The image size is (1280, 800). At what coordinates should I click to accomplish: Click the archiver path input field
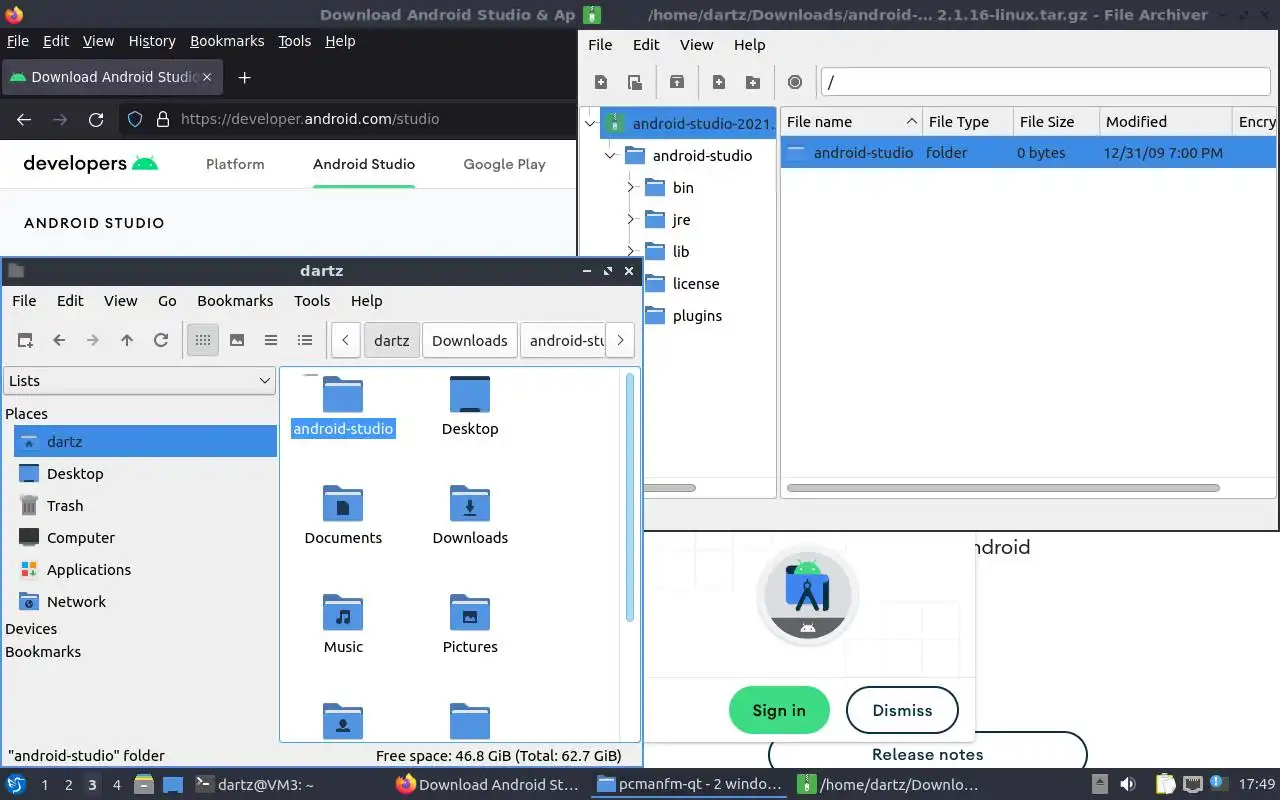1045,82
